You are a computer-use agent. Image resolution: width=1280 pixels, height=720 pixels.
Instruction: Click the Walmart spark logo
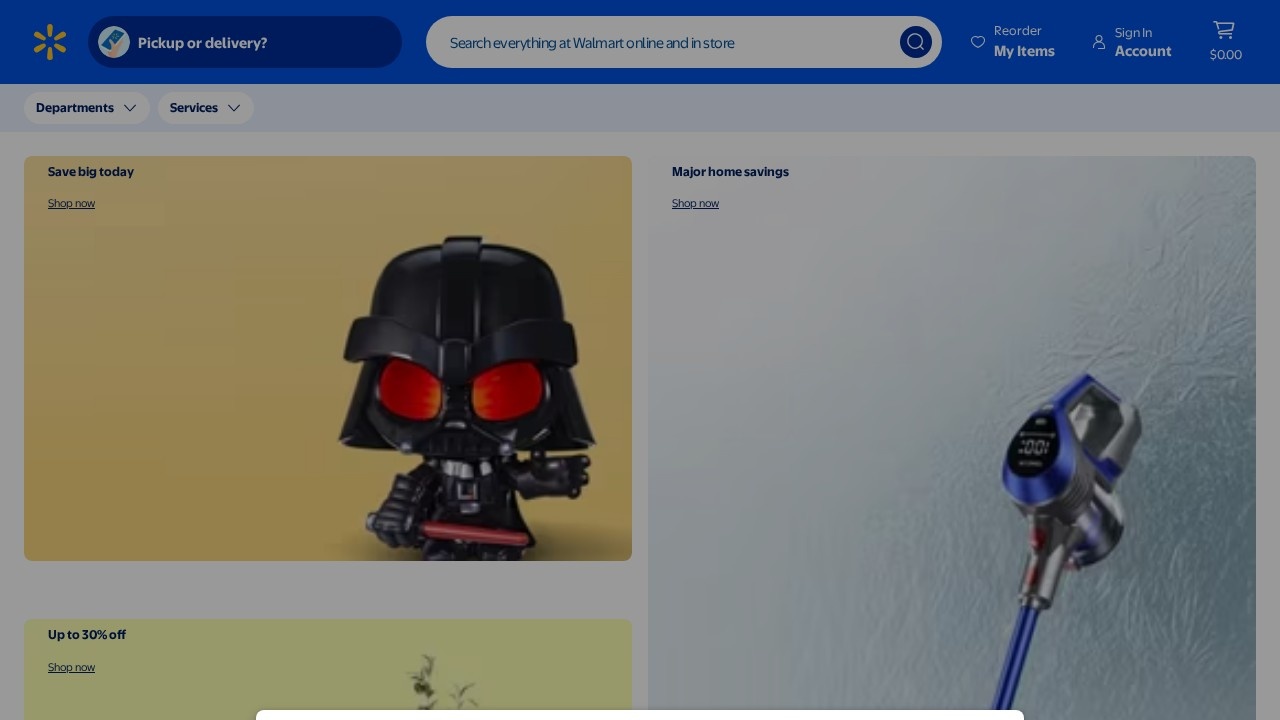tap(50, 42)
